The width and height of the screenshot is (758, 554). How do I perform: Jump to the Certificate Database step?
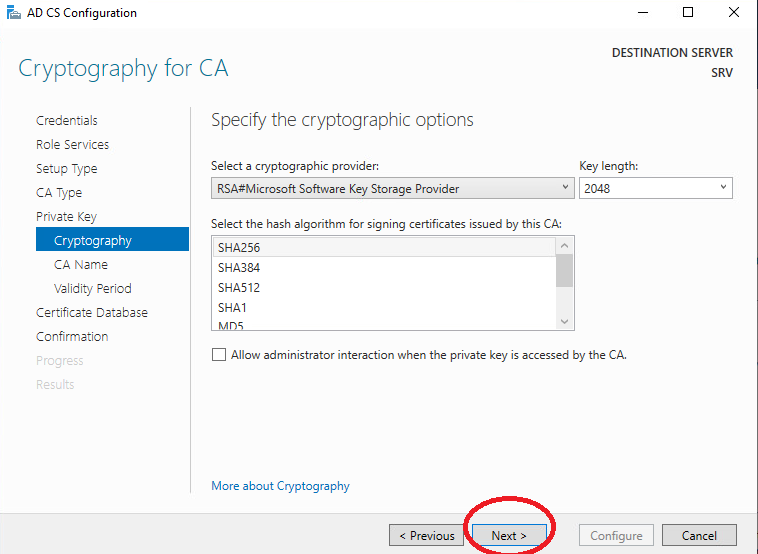tap(92, 312)
